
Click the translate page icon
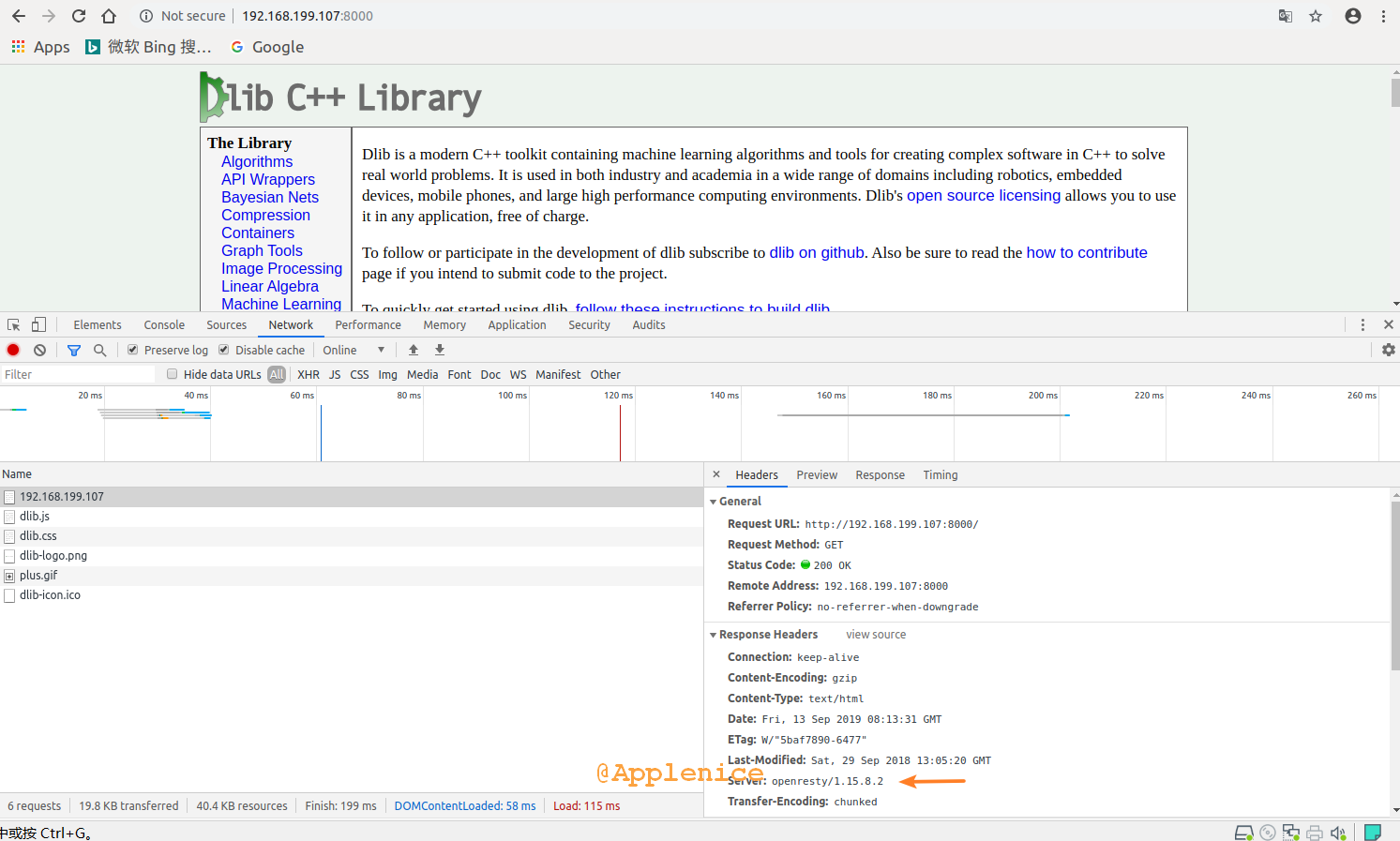click(x=1286, y=16)
